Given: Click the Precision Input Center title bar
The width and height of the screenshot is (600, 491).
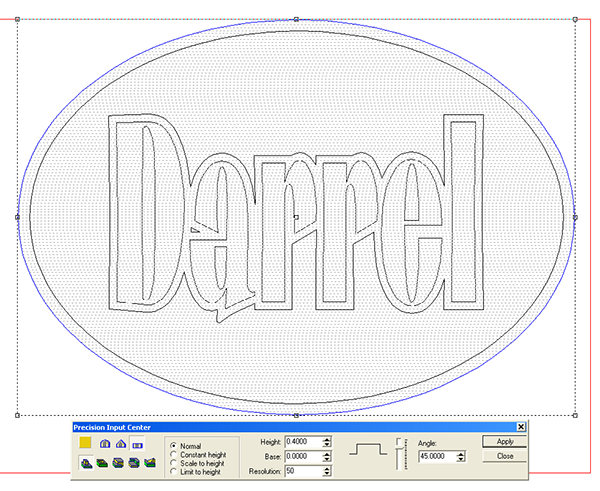Looking at the screenshot, I should point(294,427).
